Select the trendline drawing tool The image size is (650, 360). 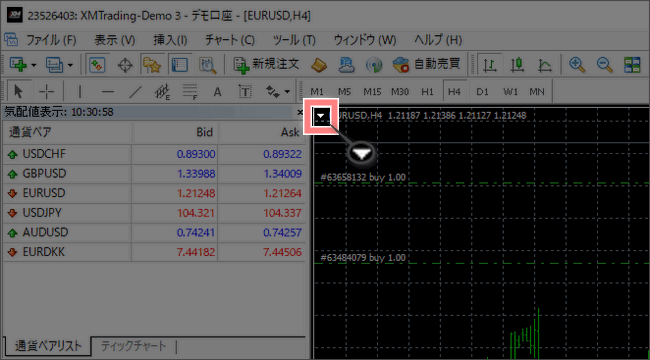(135, 92)
